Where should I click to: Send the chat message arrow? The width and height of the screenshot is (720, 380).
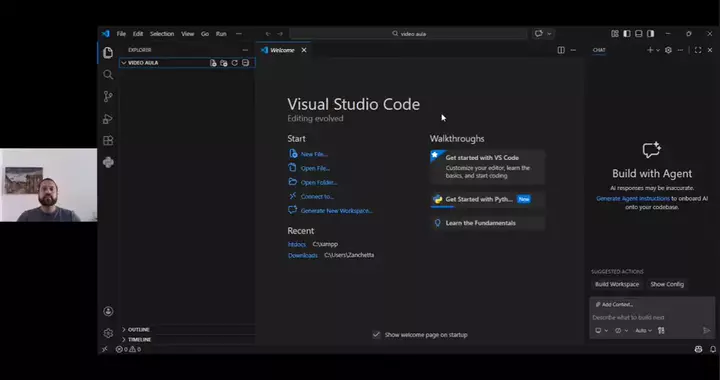click(706, 330)
